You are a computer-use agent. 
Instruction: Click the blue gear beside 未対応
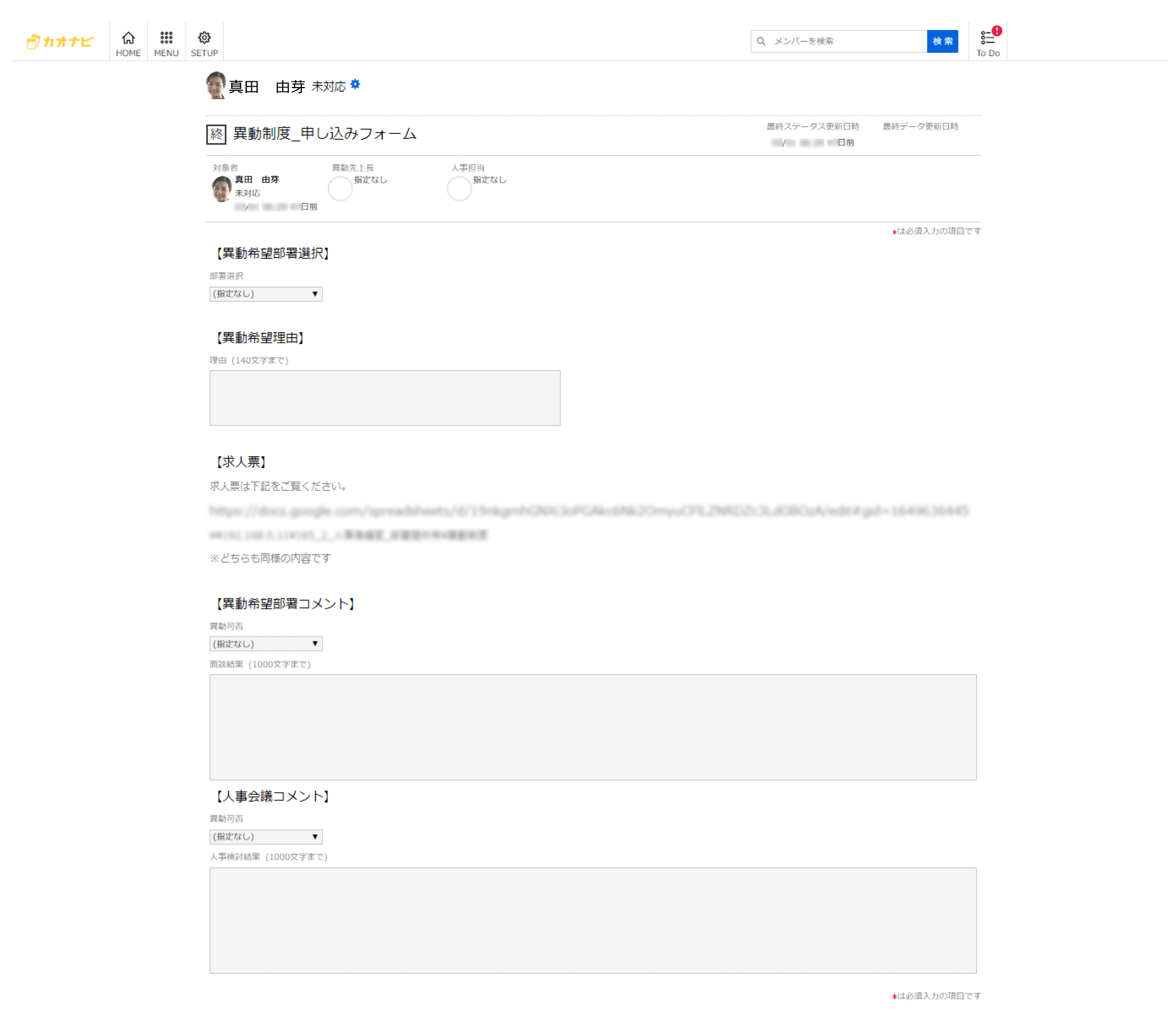point(355,84)
